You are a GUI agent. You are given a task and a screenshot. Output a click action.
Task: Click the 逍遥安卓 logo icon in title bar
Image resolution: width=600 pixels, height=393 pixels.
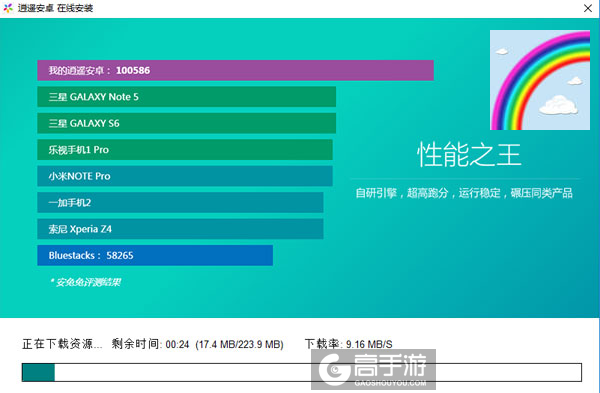coord(8,8)
